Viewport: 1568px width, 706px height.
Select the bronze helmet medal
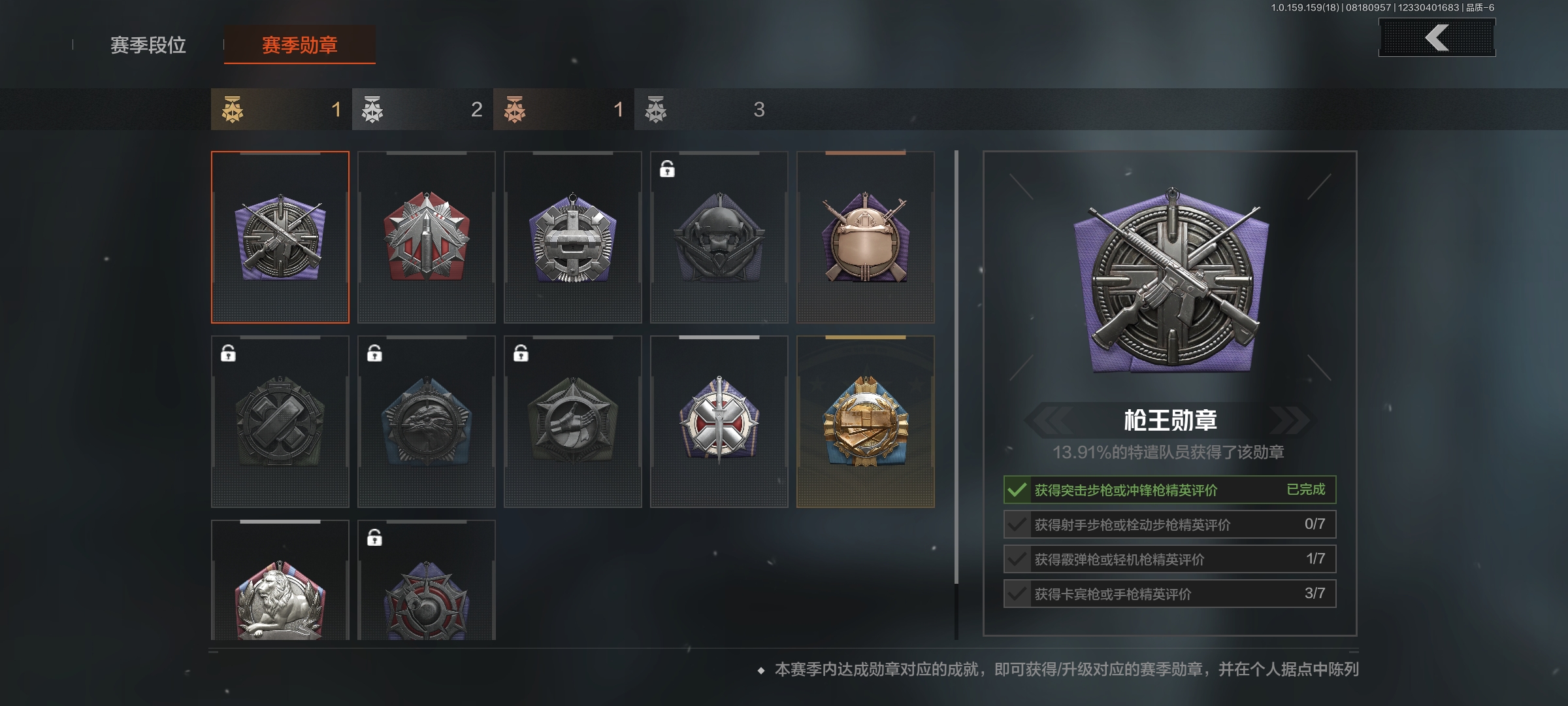[866, 237]
